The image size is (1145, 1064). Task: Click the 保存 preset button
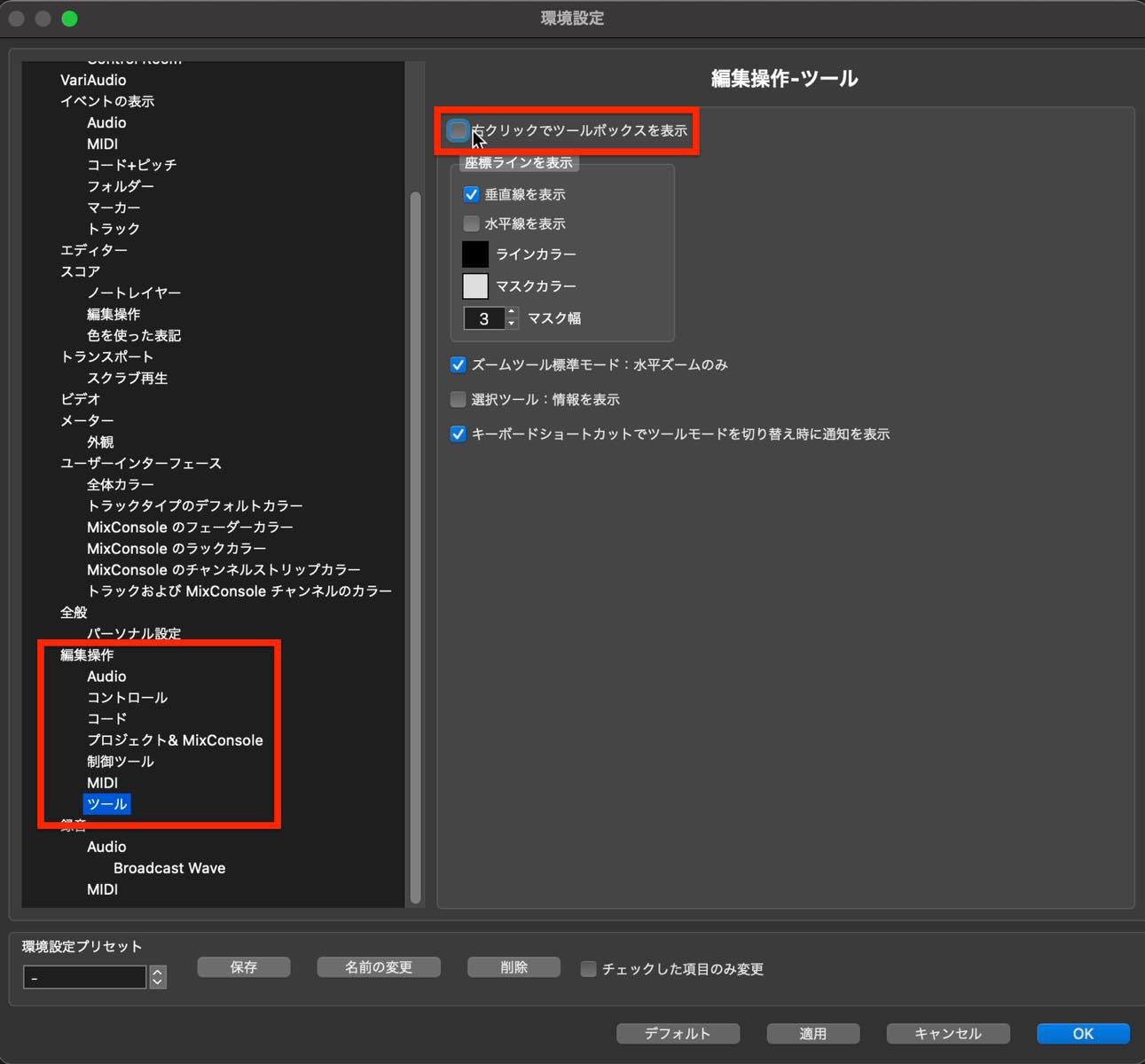[244, 967]
